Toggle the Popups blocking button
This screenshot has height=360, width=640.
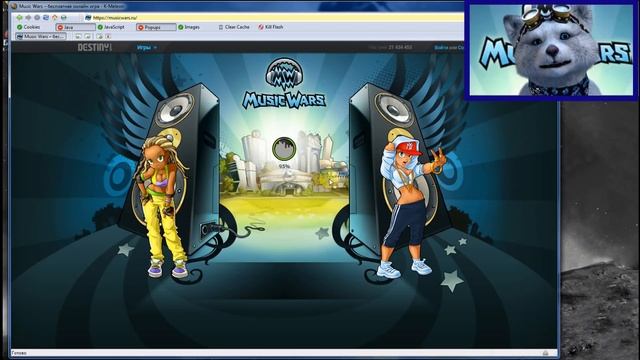(x=156, y=27)
